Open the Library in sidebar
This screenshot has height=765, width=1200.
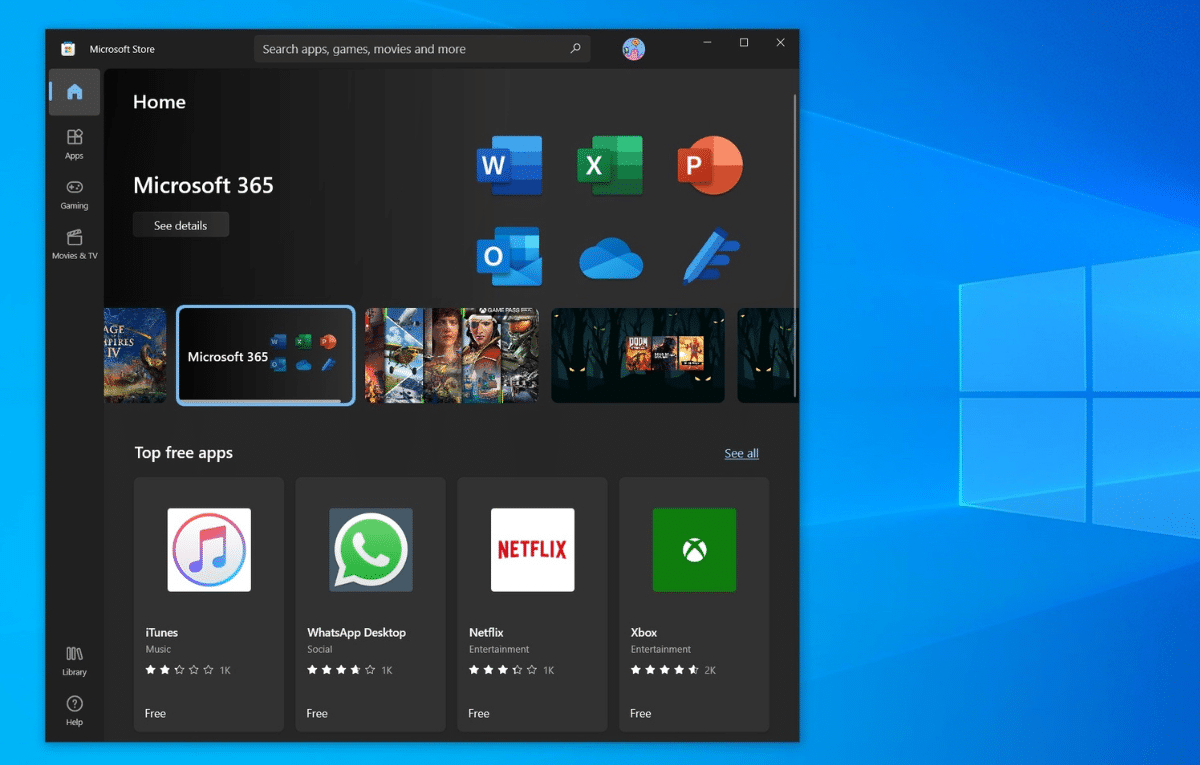pyautogui.click(x=74, y=661)
